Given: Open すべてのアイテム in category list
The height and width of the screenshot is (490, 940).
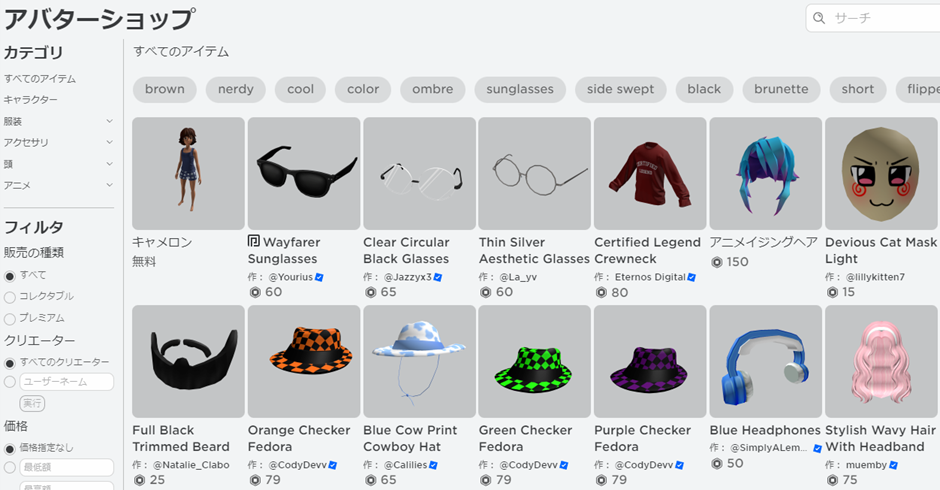Looking at the screenshot, I should 40,79.
